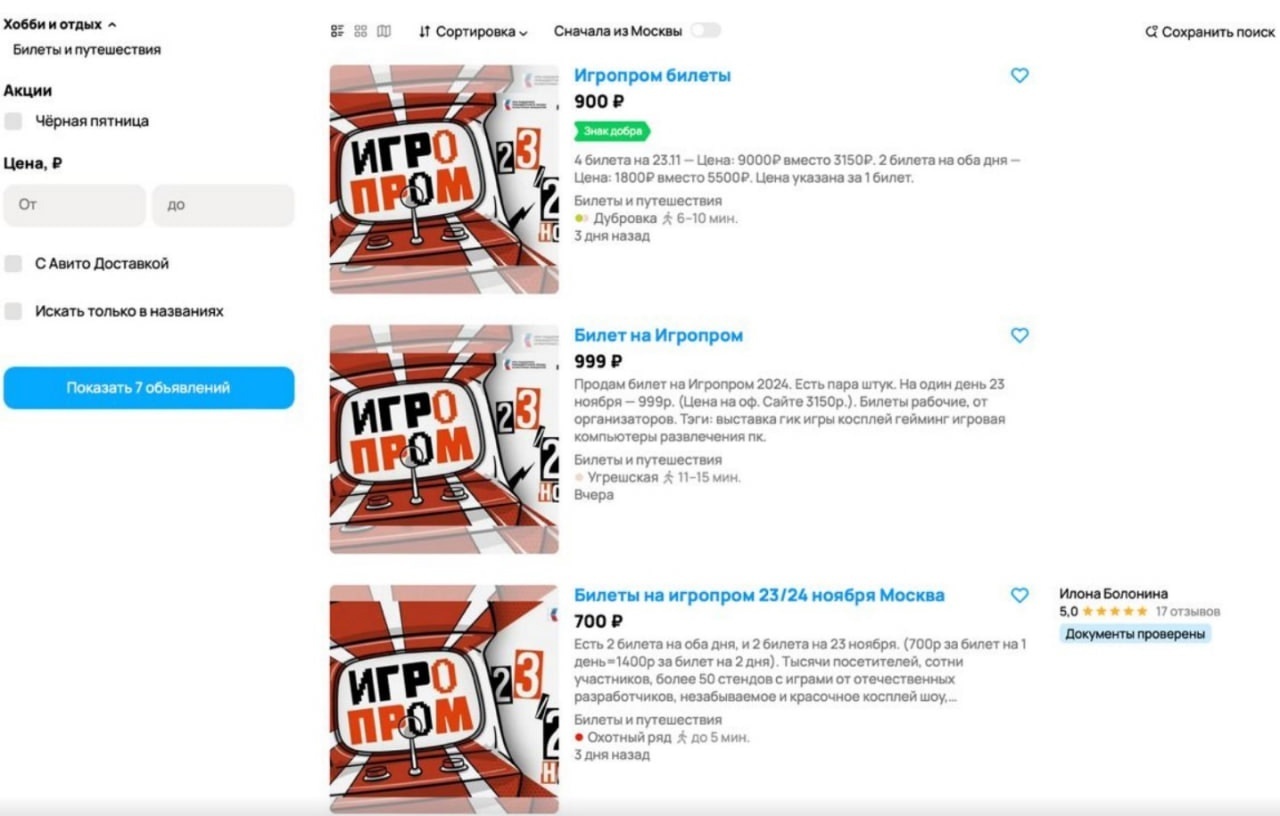Favorite the "Игропром билеты" listing heart
1280x816 pixels.
(x=1019, y=75)
